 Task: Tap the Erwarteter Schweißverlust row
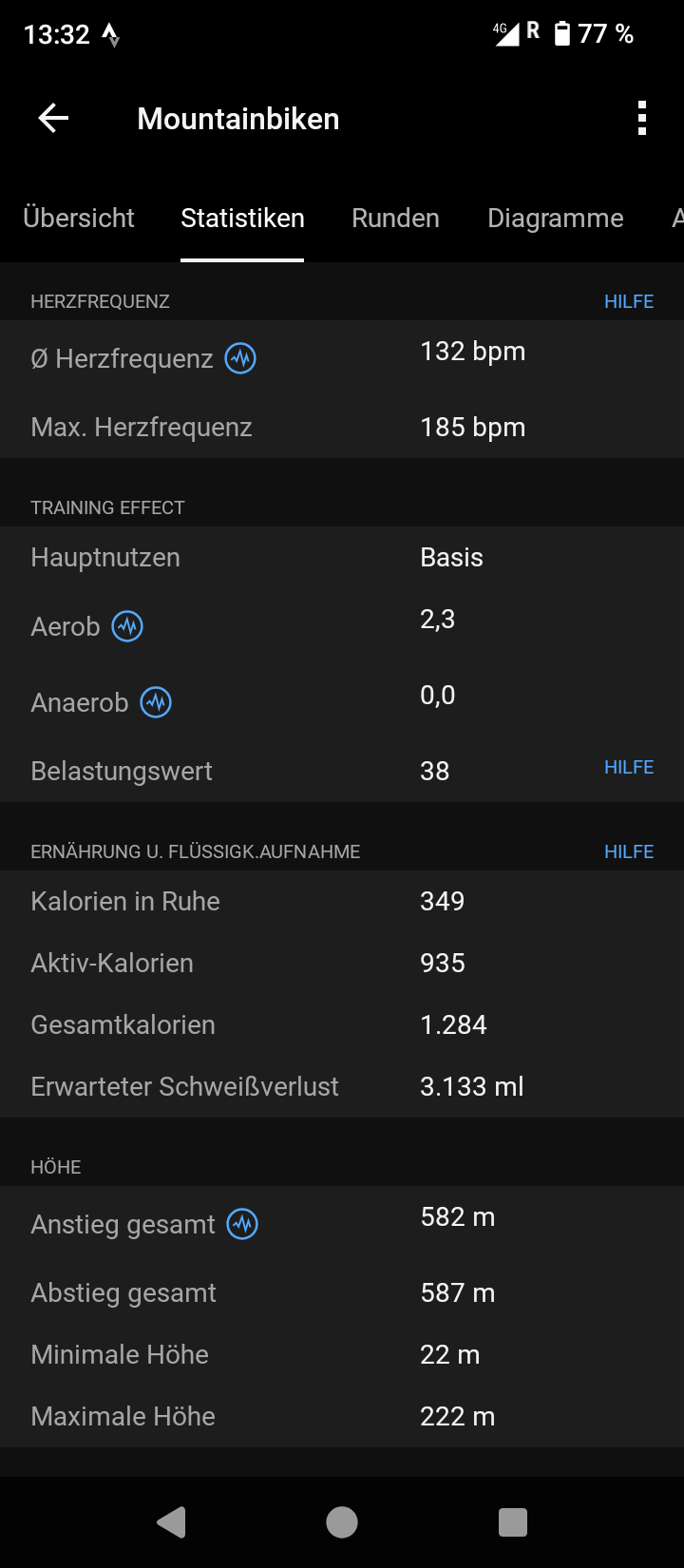click(342, 1087)
